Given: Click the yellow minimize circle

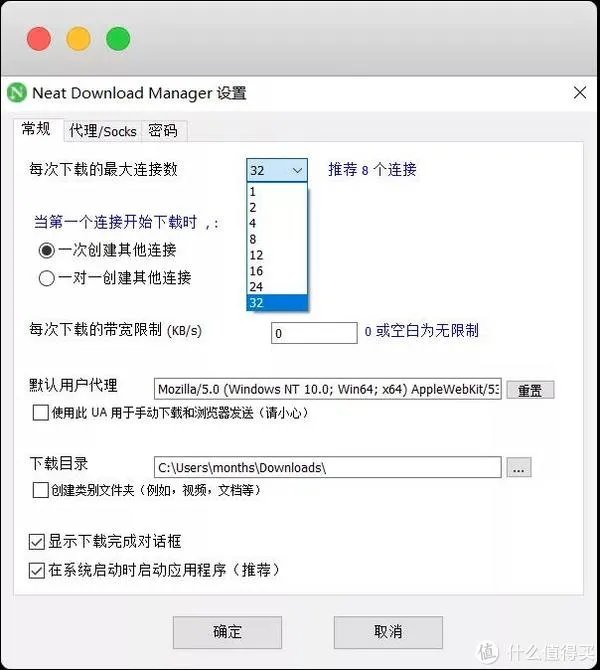Looking at the screenshot, I should (x=79, y=39).
